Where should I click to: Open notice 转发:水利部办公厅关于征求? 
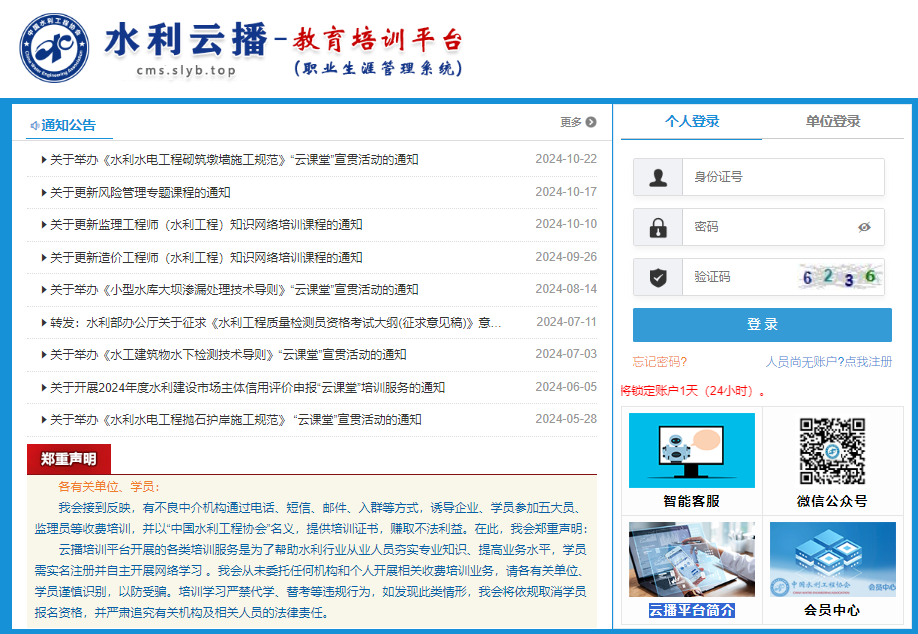(x=275, y=323)
